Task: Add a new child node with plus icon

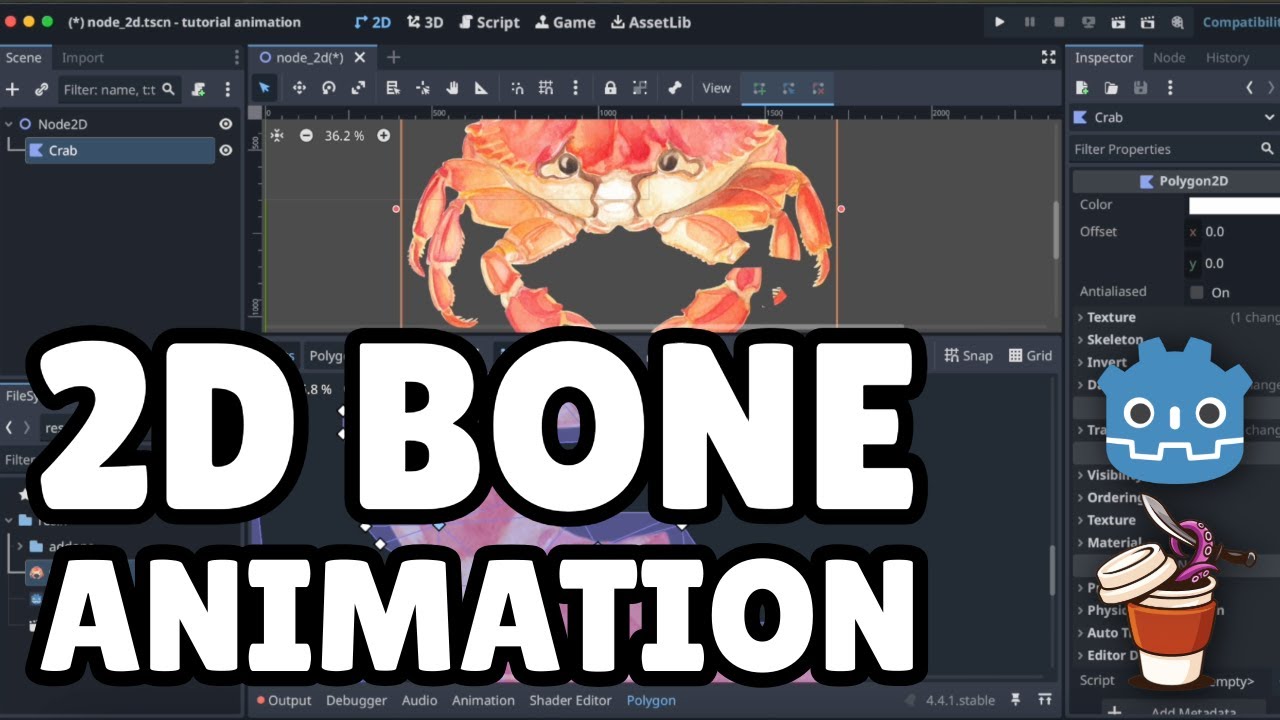Action: tap(12, 89)
